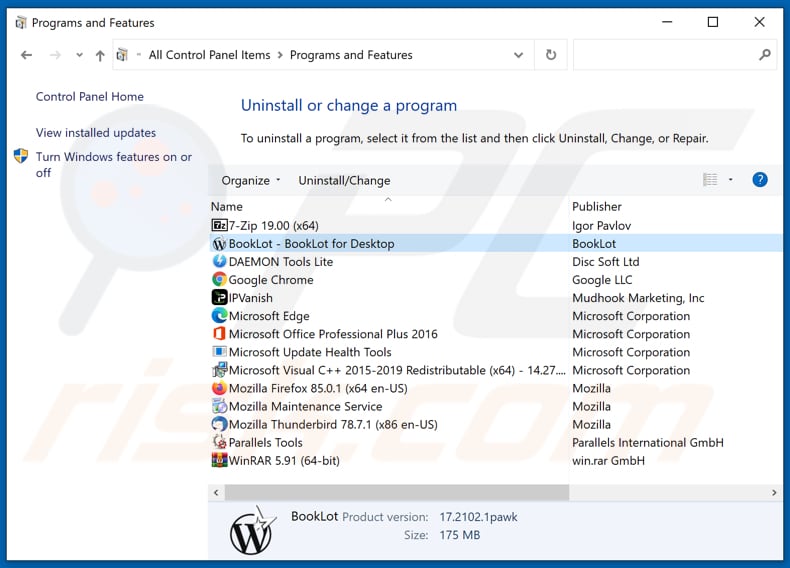
Task: Select Mozilla Maintenance Service entry
Action: pyautogui.click(x=496, y=406)
